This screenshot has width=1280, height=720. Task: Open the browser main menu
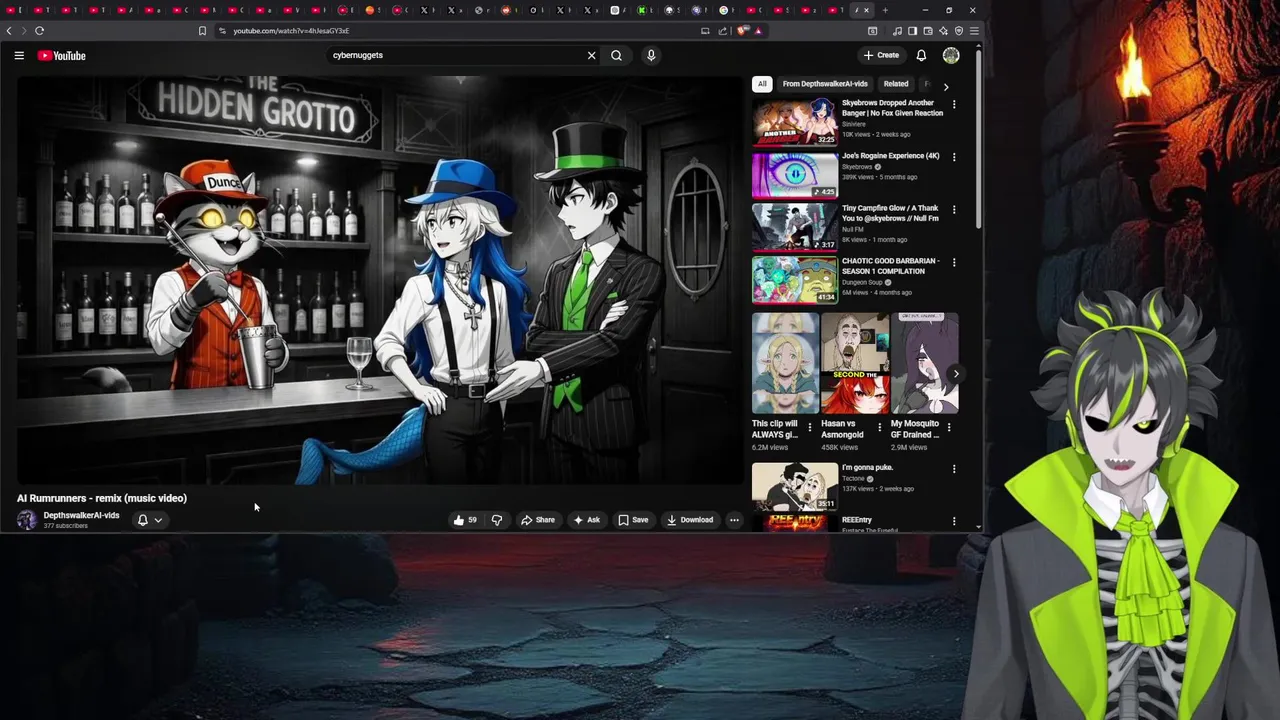[x=974, y=31]
